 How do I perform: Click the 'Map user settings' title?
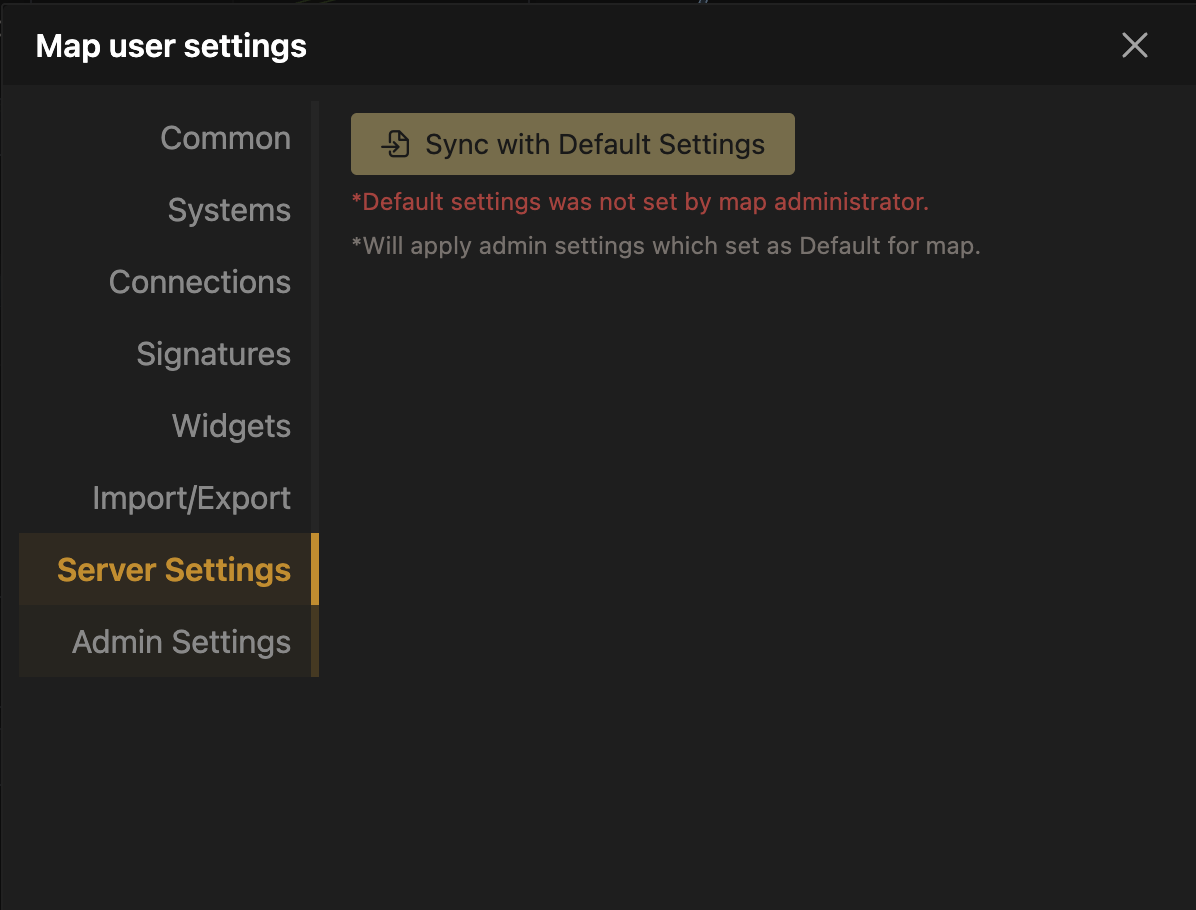pos(170,46)
